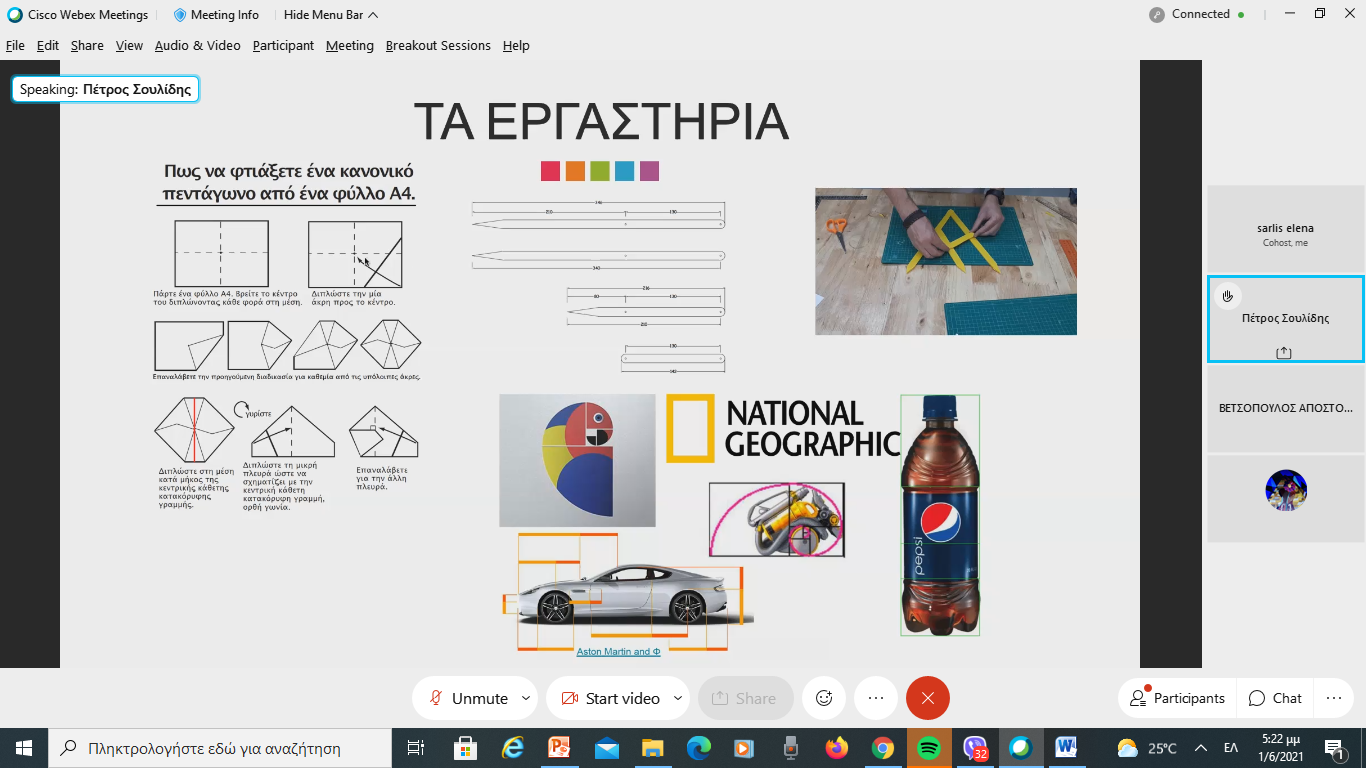The height and width of the screenshot is (768, 1366).
Task: Click the raised hand icon on Πέτρος Σουλίδης
Action: click(x=1227, y=296)
